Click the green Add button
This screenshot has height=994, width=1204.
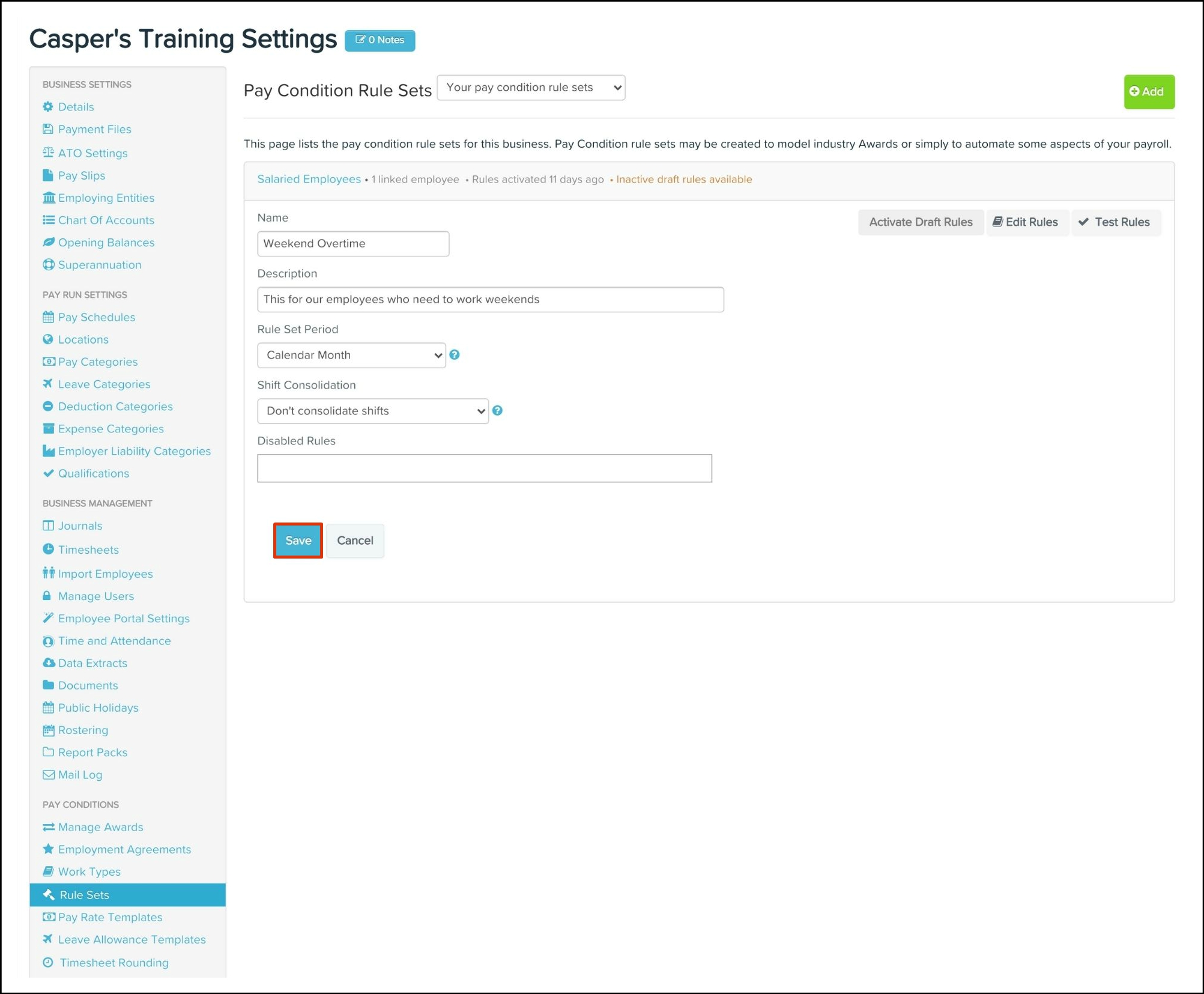click(1148, 92)
